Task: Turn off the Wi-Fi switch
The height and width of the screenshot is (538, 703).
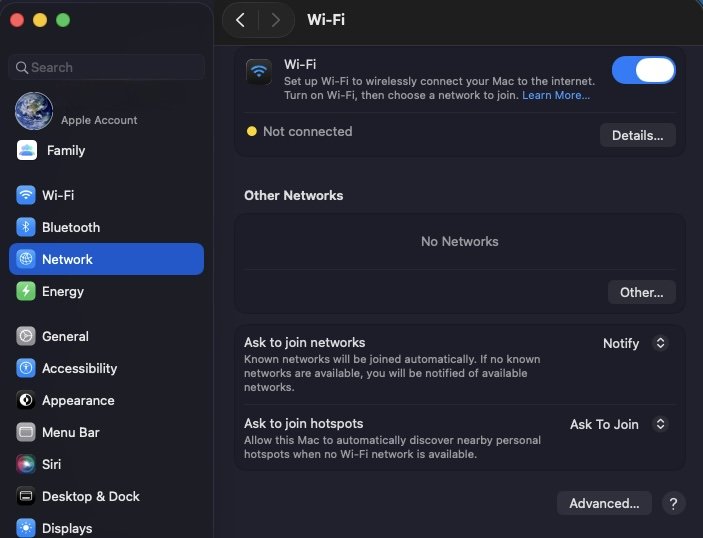Action: click(644, 70)
